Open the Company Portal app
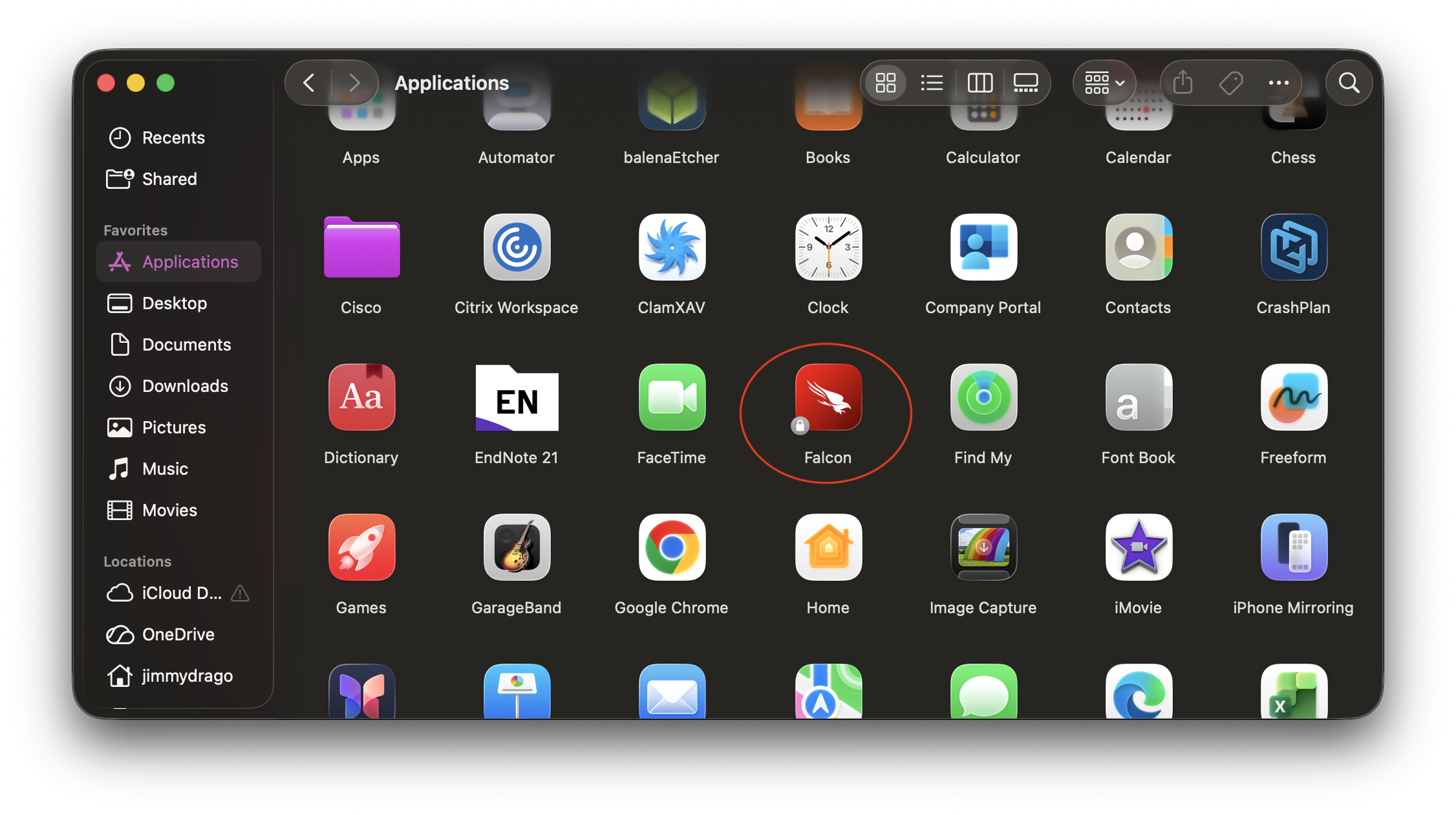Image resolution: width=1456 pixels, height=815 pixels. coord(983,247)
